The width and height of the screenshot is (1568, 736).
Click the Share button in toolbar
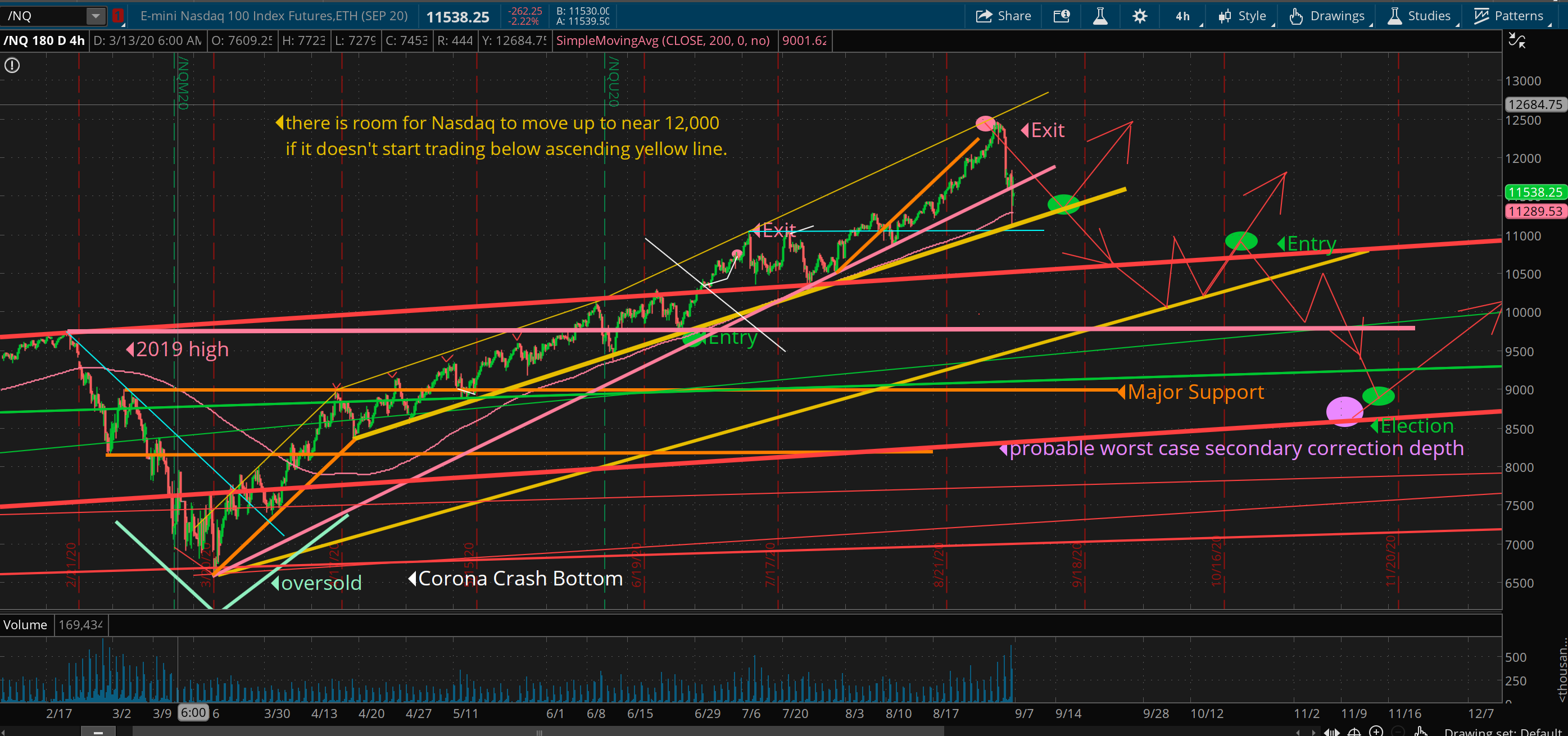tap(1003, 16)
